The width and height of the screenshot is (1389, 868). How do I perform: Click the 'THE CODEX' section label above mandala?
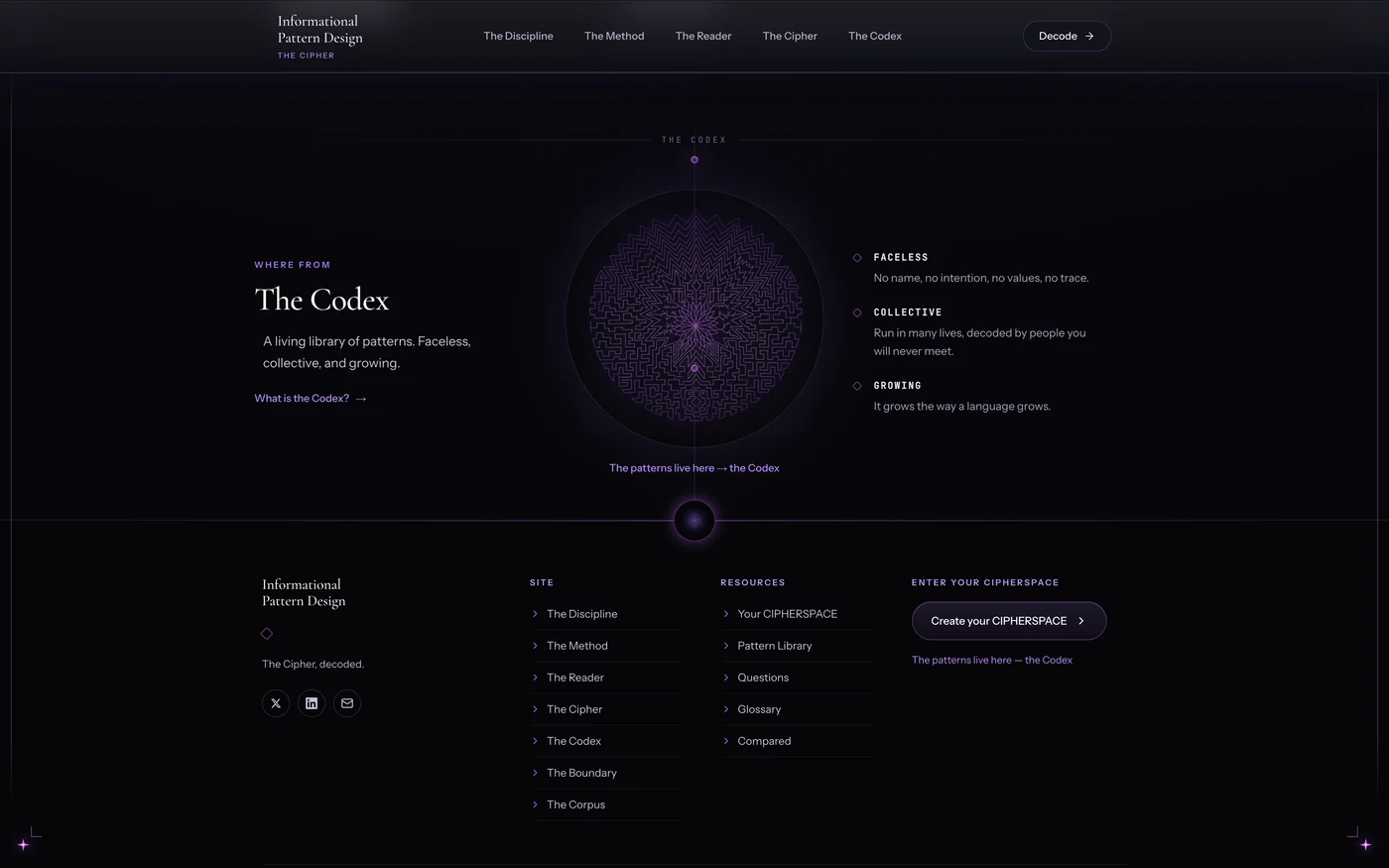pyautogui.click(x=694, y=140)
